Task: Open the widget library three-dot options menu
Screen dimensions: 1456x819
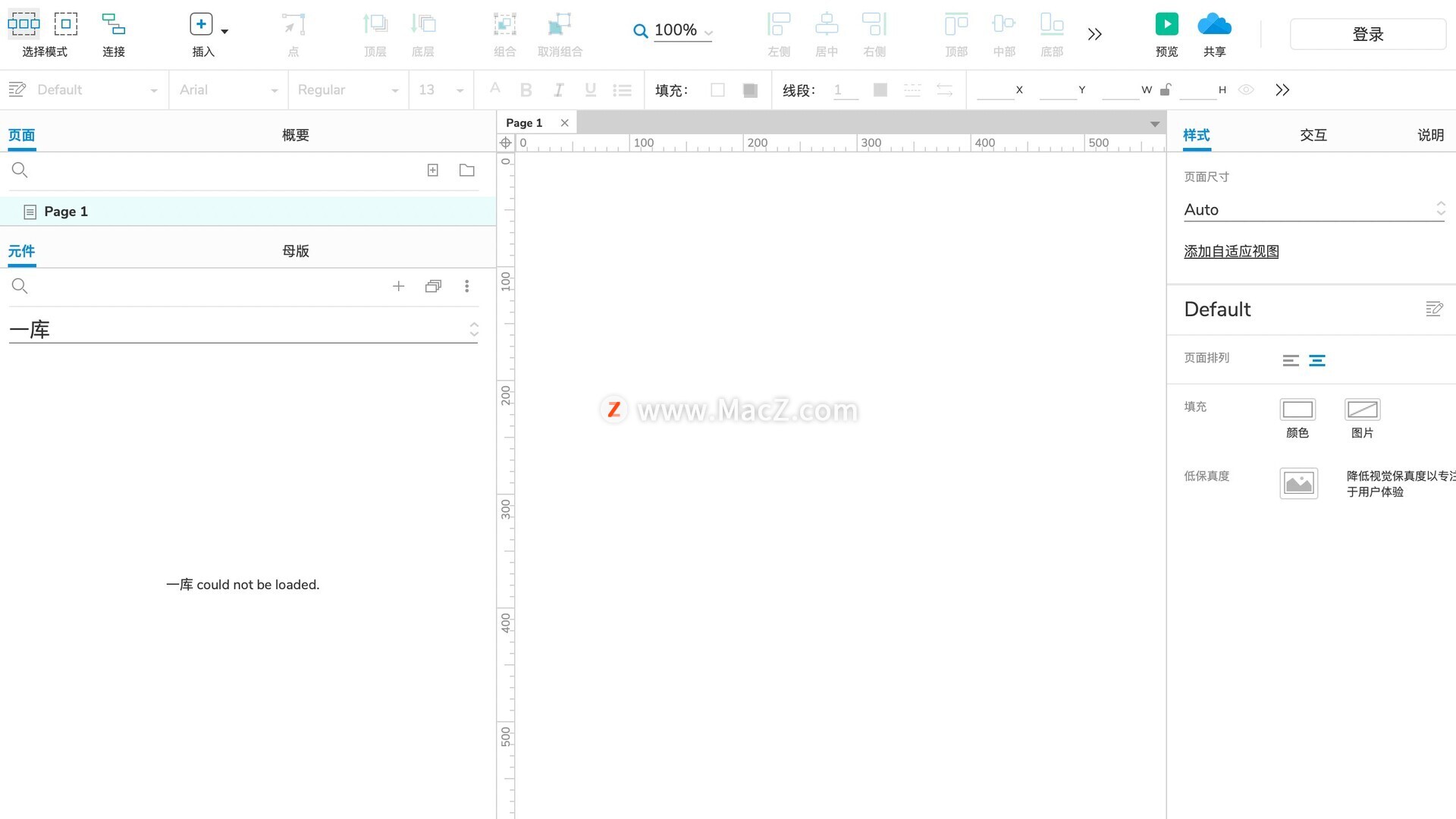Action: pyautogui.click(x=467, y=286)
